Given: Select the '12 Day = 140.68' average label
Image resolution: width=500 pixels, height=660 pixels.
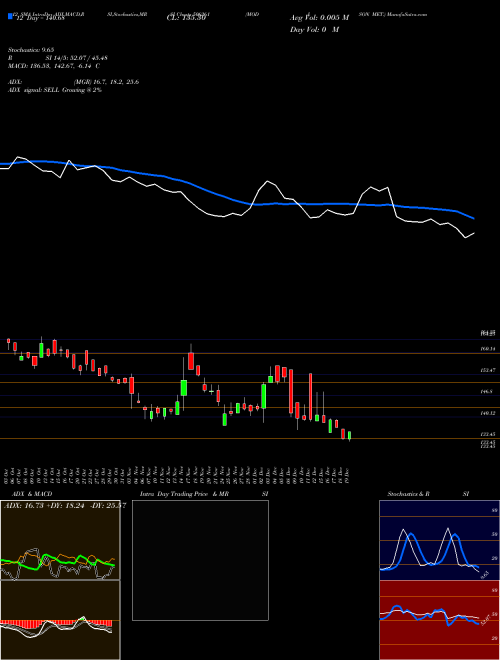Looking at the screenshot, I should [x=39, y=18].
